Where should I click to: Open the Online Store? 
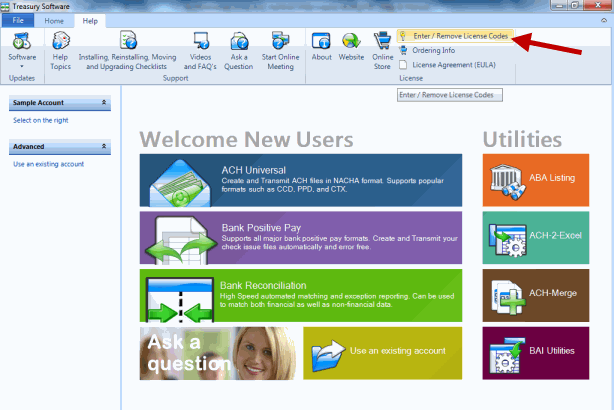(382, 51)
